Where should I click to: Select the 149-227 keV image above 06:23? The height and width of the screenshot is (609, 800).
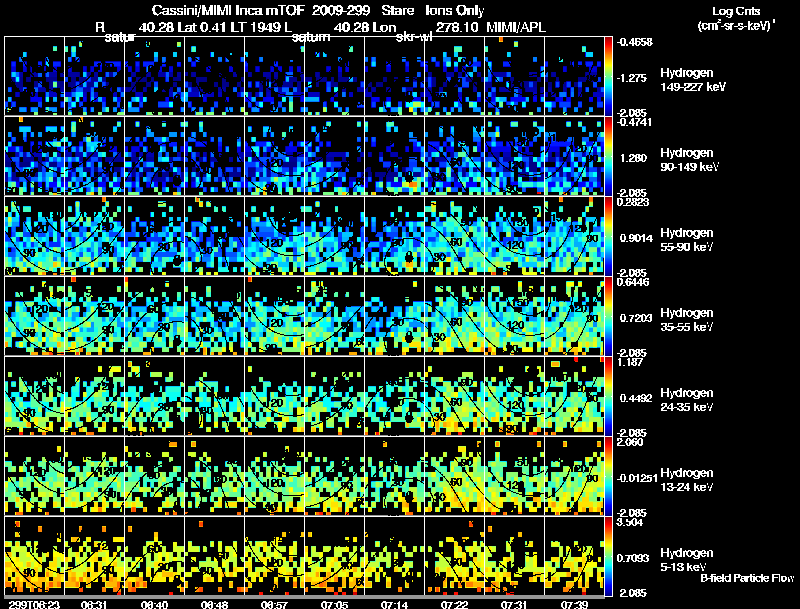35,76
